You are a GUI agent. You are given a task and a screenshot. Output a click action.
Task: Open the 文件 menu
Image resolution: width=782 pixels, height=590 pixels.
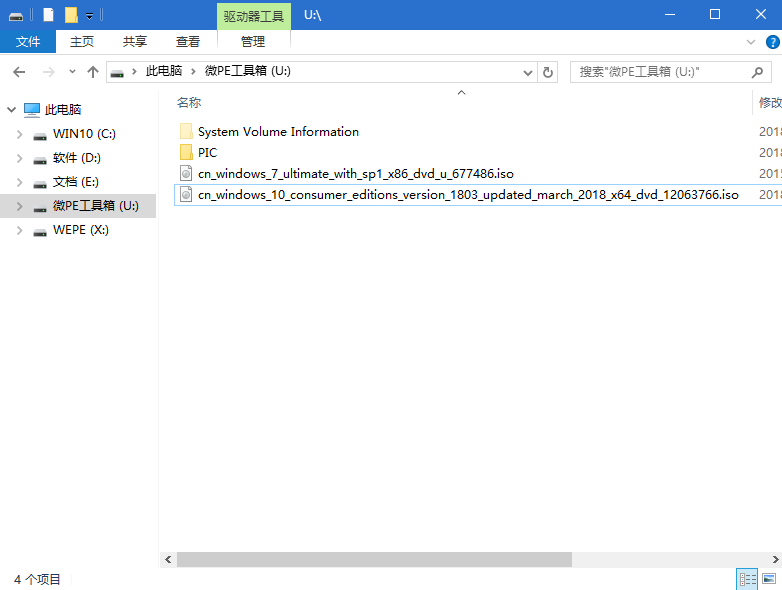(28, 41)
